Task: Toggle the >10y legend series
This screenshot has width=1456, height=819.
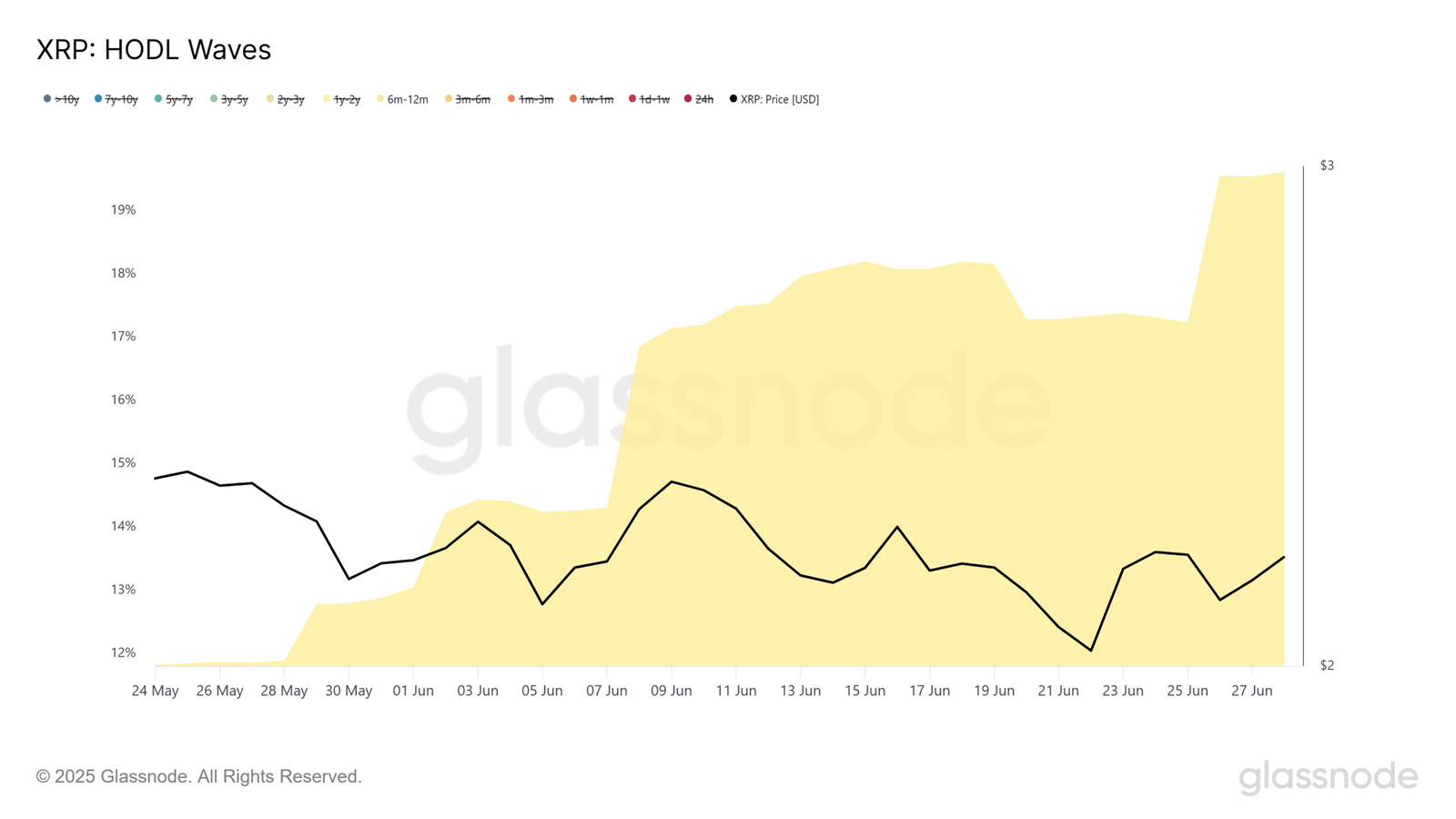Action: (x=61, y=99)
